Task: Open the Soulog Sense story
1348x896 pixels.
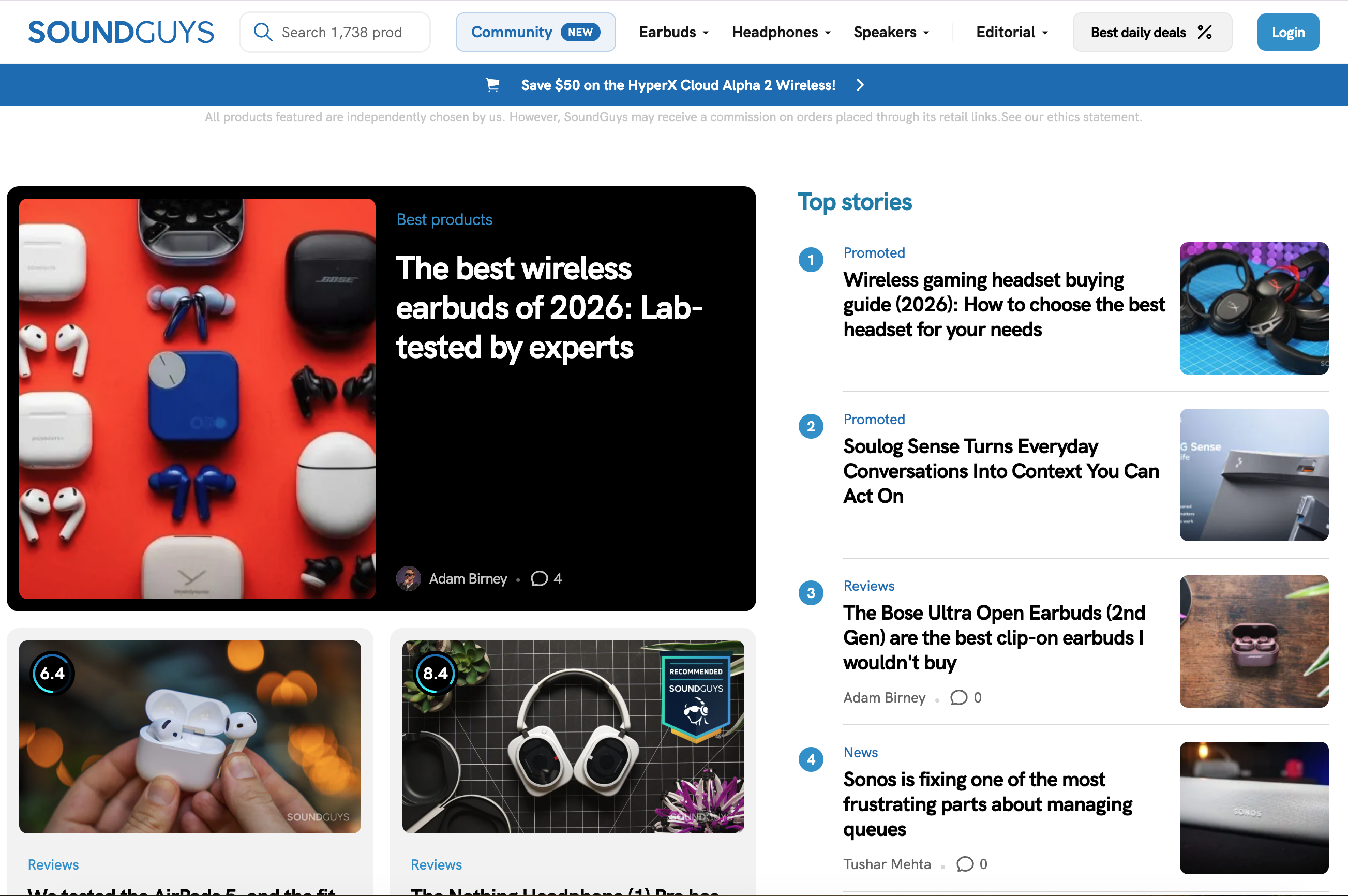Action: point(1000,471)
